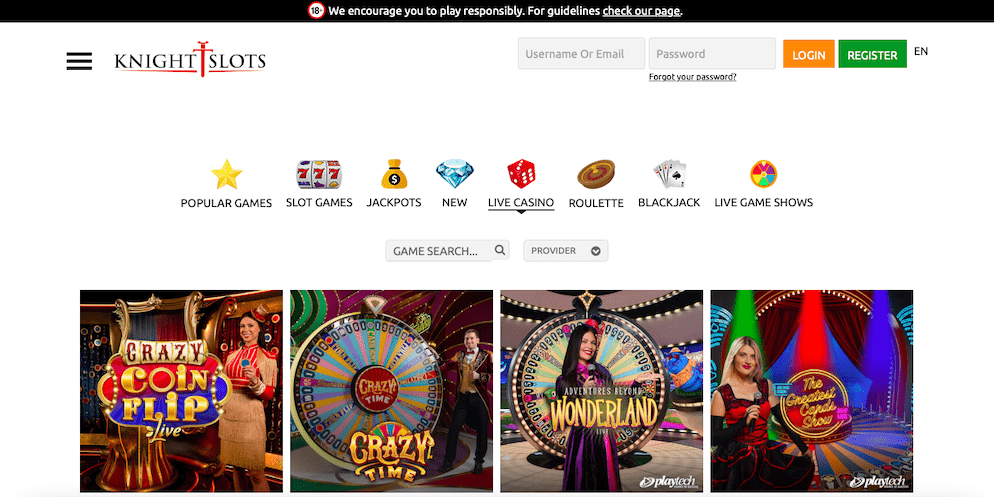Open the Forgot your password link
Viewport: 994px width, 497px height.
(692, 77)
